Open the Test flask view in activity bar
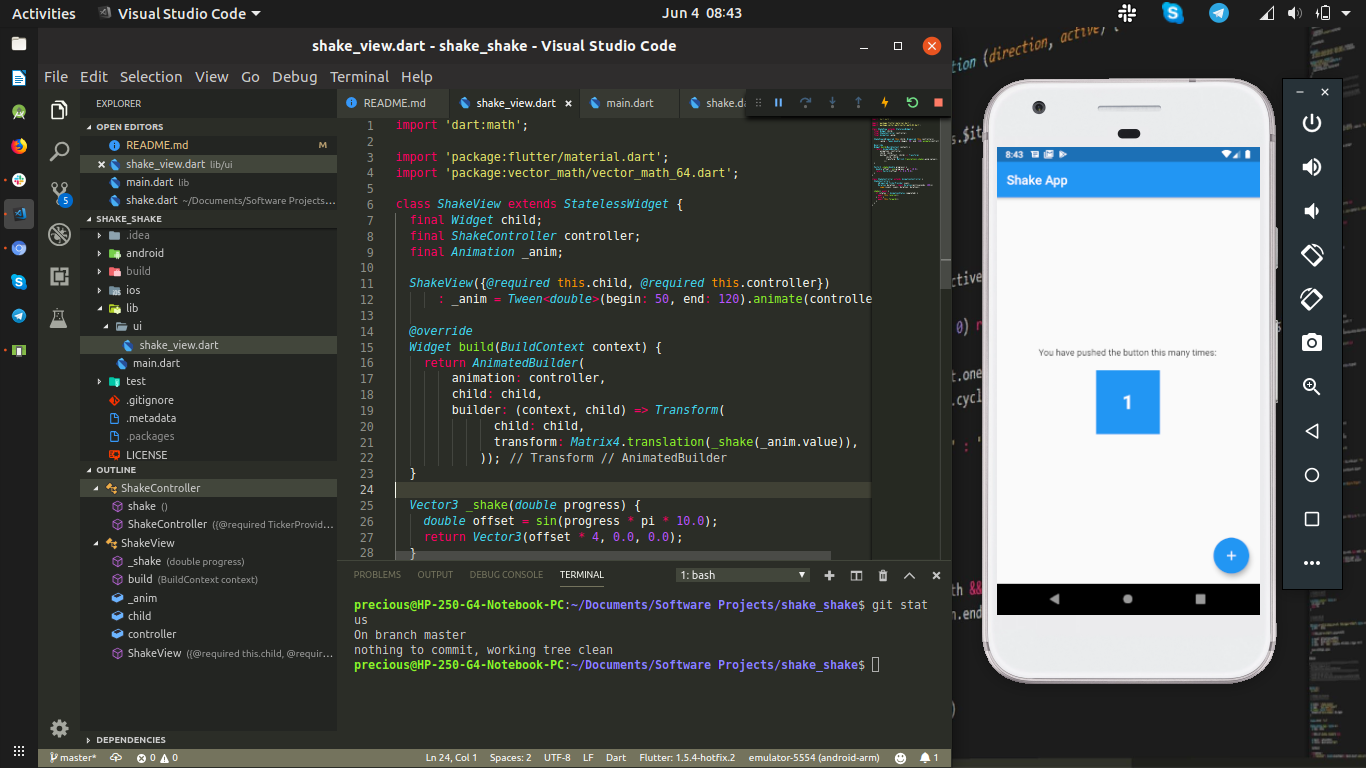The width and height of the screenshot is (1366, 768). pyautogui.click(x=59, y=318)
